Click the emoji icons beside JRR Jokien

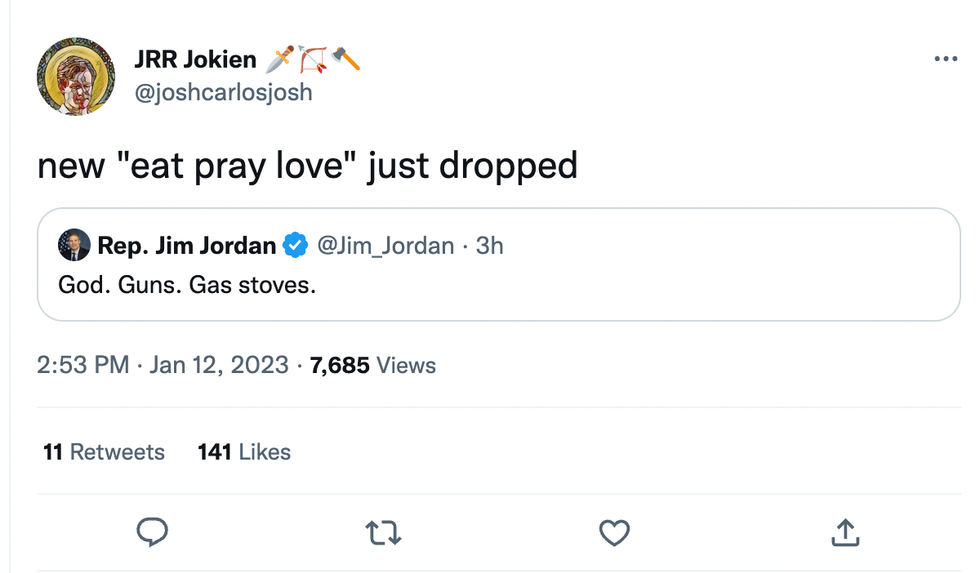point(313,60)
